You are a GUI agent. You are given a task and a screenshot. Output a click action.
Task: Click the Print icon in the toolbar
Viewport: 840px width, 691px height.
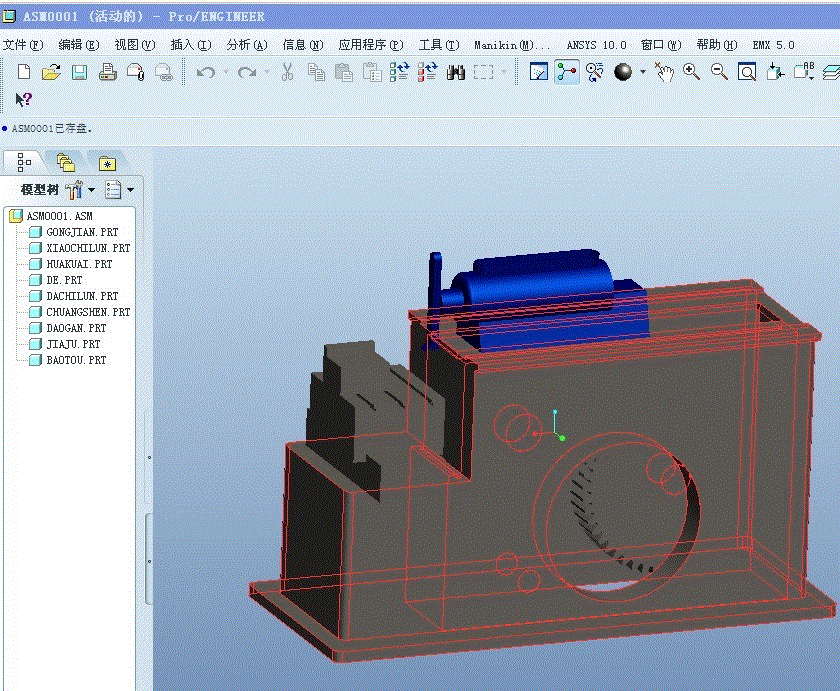click(x=107, y=72)
